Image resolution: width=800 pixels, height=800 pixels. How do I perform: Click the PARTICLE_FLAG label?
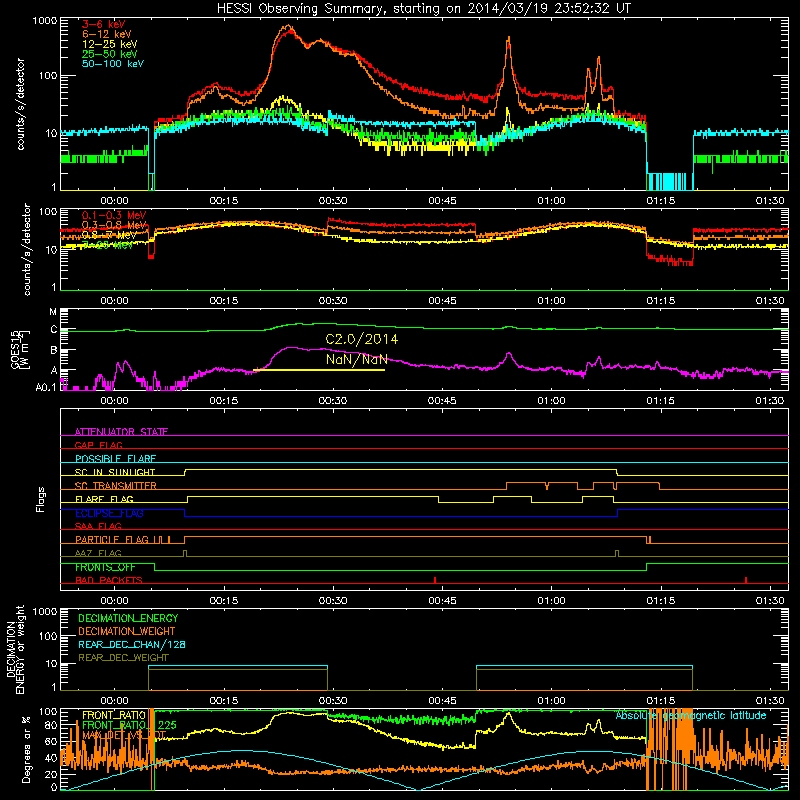[x=112, y=539]
